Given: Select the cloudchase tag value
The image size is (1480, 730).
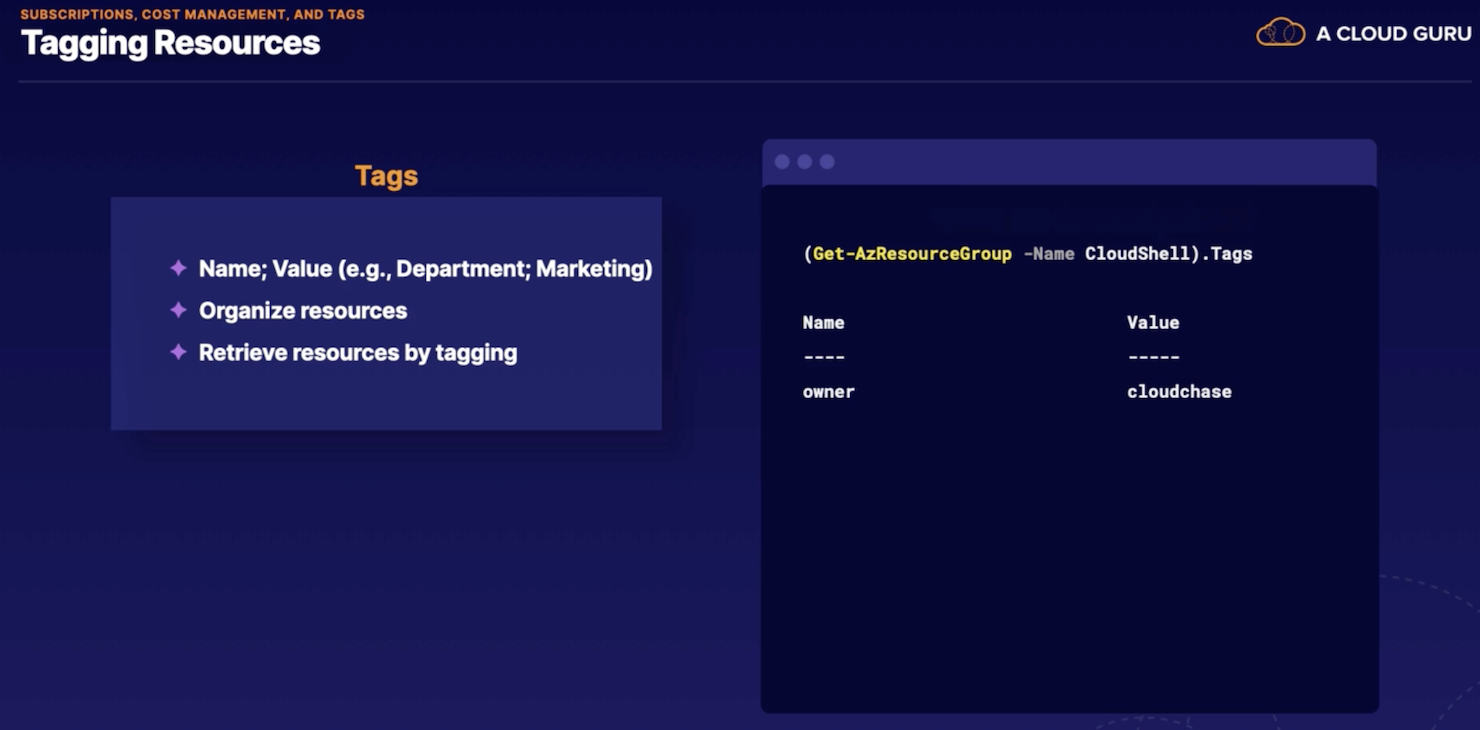Looking at the screenshot, I should pos(1179,392).
